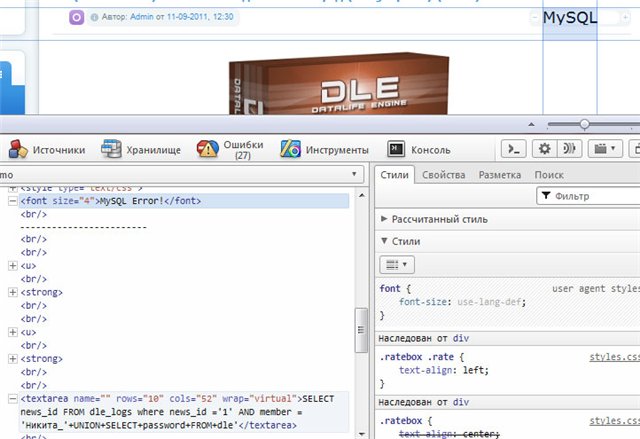Collapse the textarea node
640x439 pixels.
[x=13, y=399]
